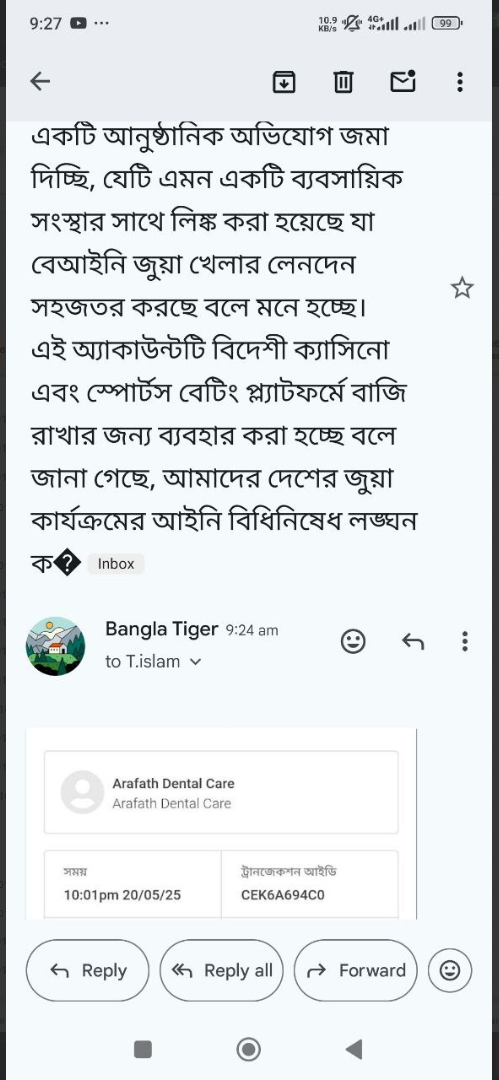
Task: Open message options beside sender row
Action: (x=465, y=641)
